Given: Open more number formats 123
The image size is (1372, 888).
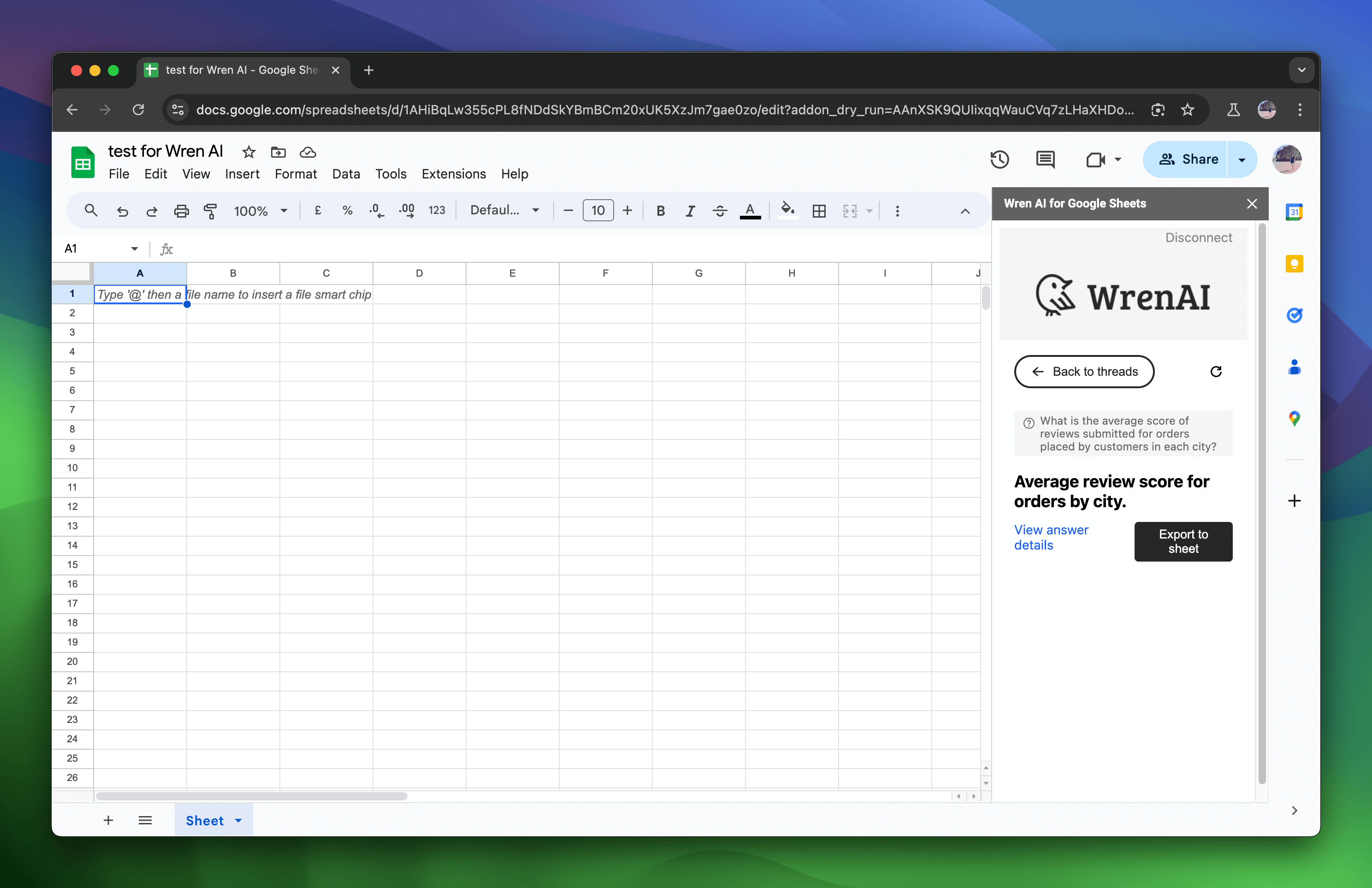Looking at the screenshot, I should coord(437,210).
